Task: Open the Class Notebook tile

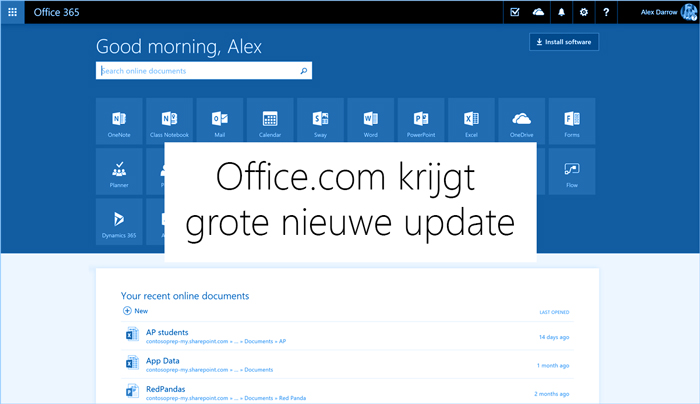Action: point(169,121)
